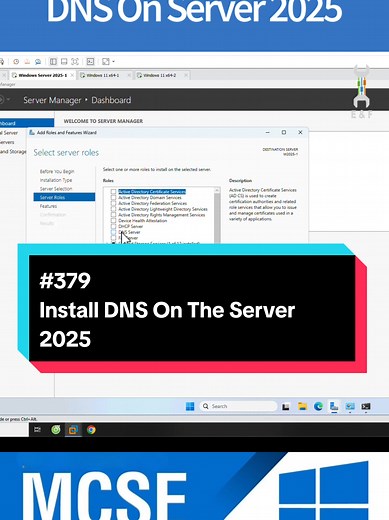Image resolution: width=389 pixels, height=520 pixels.
Task: Check Device Health Attestation role
Action: click(113, 220)
